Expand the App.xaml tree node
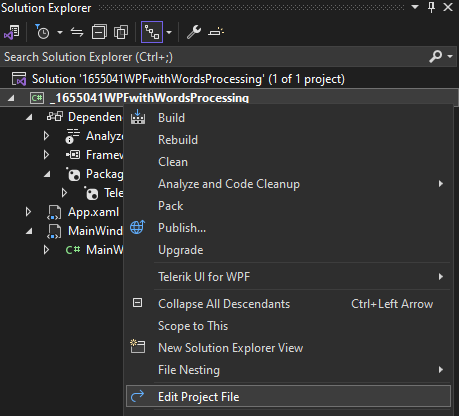Image resolution: width=459 pixels, height=416 pixels. (x=29, y=212)
